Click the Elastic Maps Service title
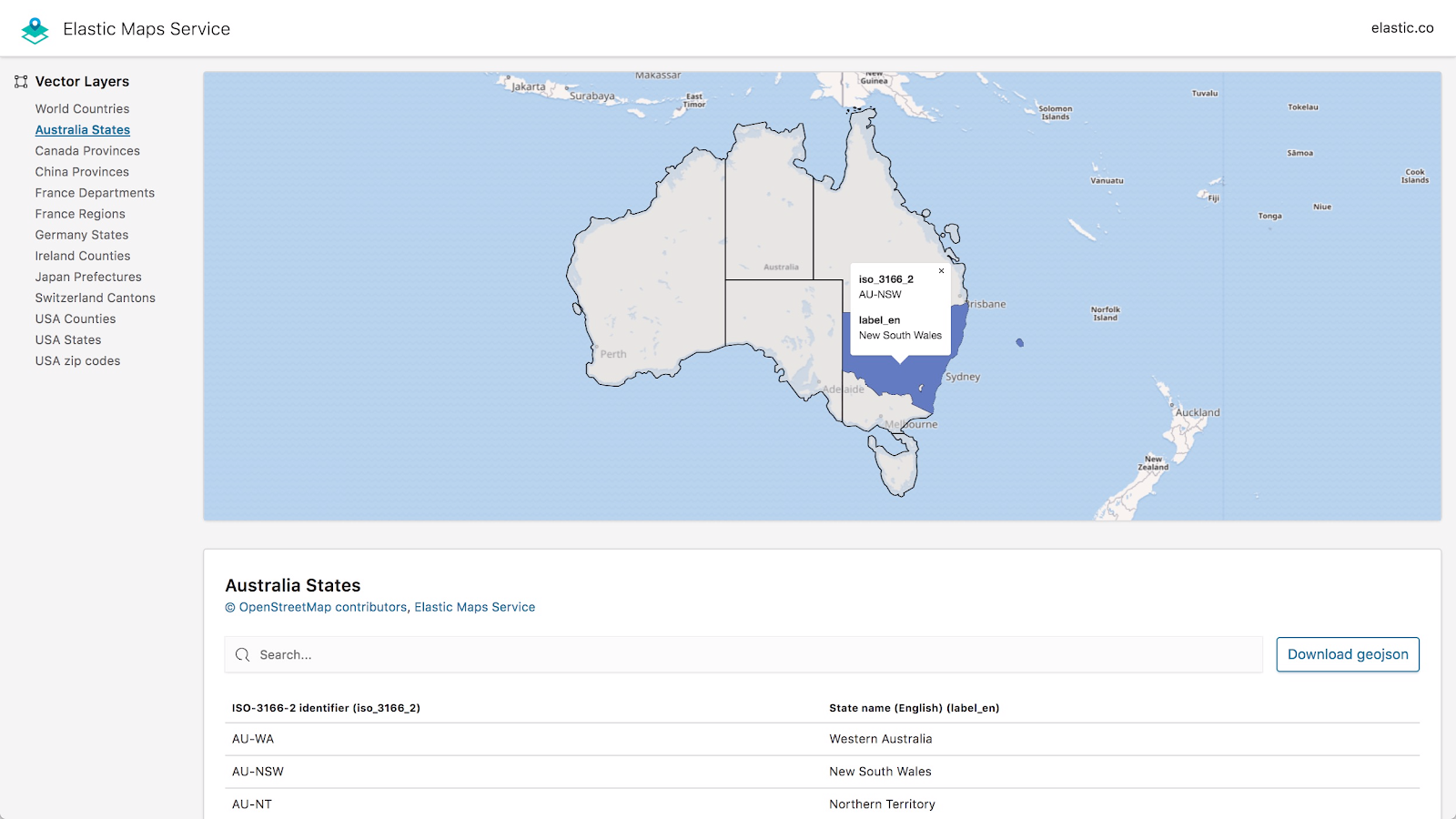The height and width of the screenshot is (819, 1456). tap(147, 29)
